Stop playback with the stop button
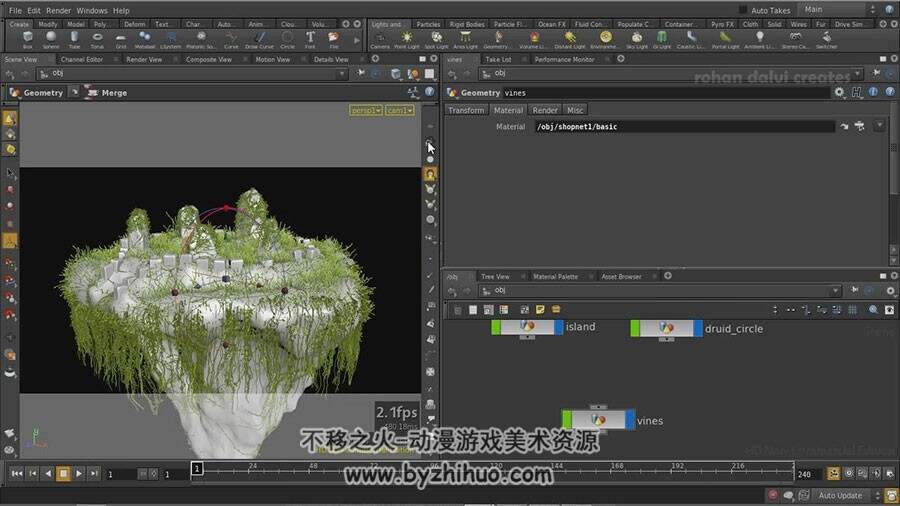Viewport: 900px width, 506px height. pyautogui.click(x=63, y=473)
